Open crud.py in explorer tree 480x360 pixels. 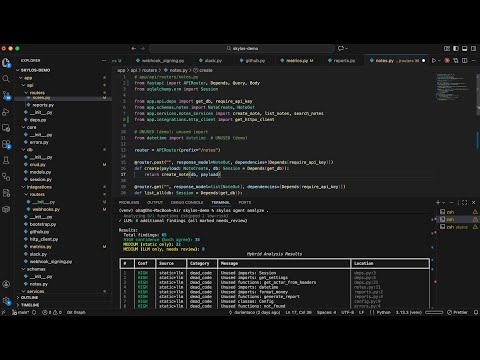38,165
